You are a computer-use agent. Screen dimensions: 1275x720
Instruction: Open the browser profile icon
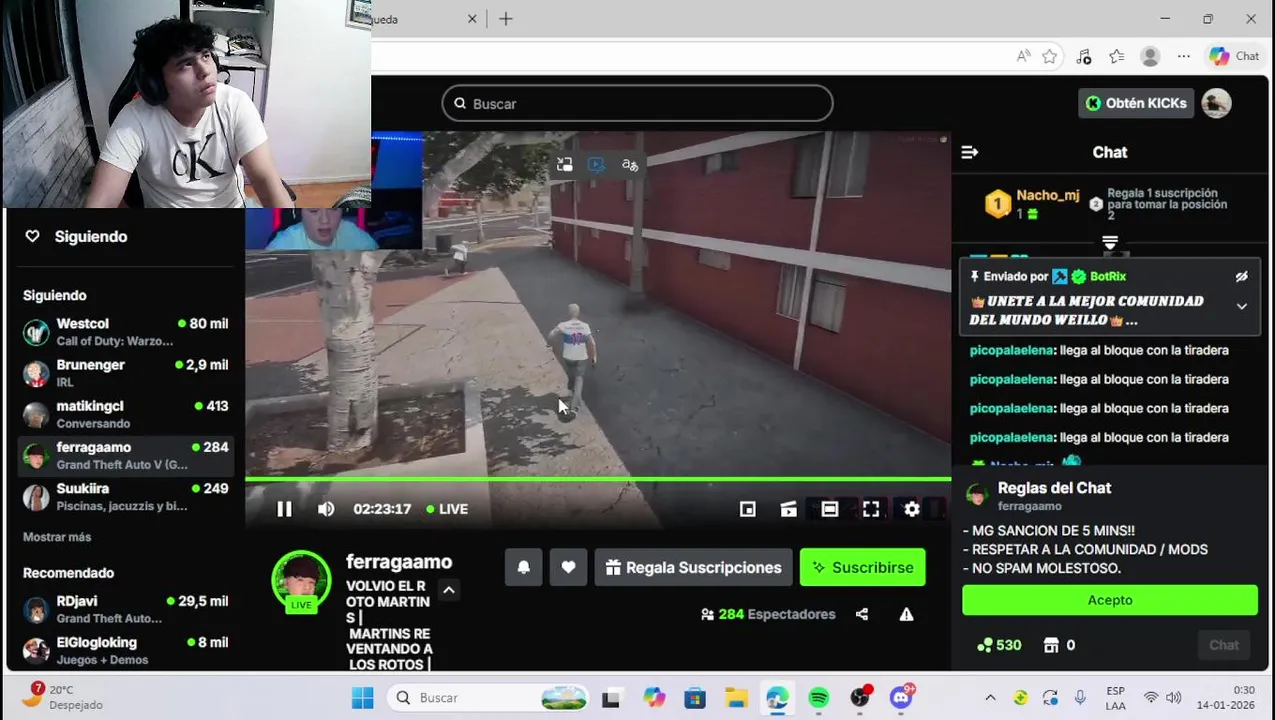[1150, 56]
